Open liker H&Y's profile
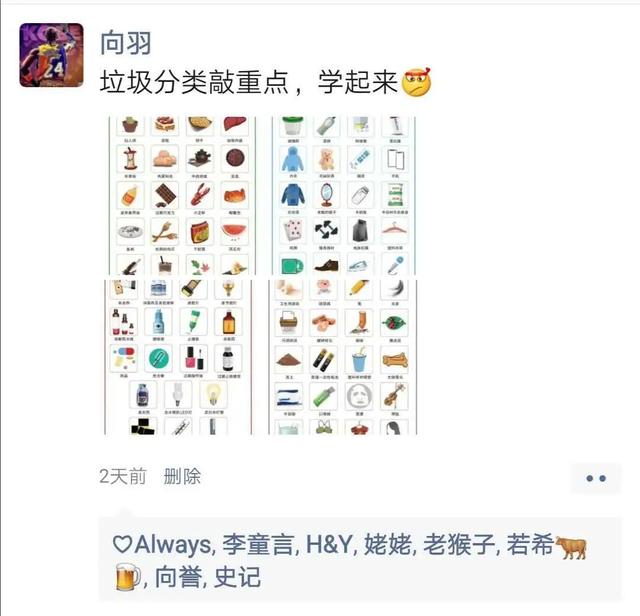The width and height of the screenshot is (640, 616). point(329,545)
